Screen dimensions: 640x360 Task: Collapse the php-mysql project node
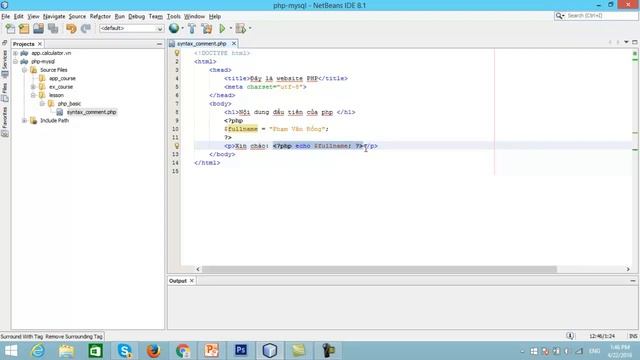(16, 62)
